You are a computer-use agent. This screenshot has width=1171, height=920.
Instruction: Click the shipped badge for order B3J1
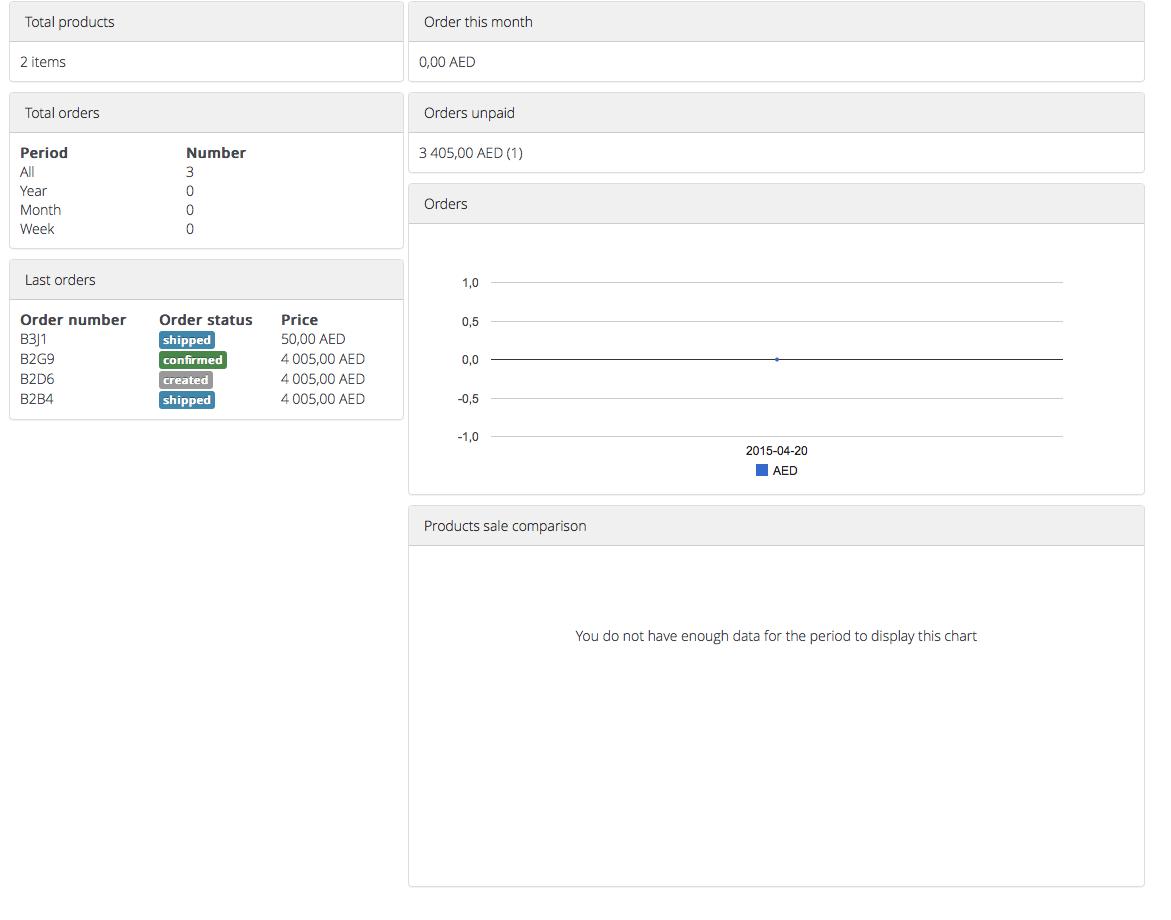[187, 340]
